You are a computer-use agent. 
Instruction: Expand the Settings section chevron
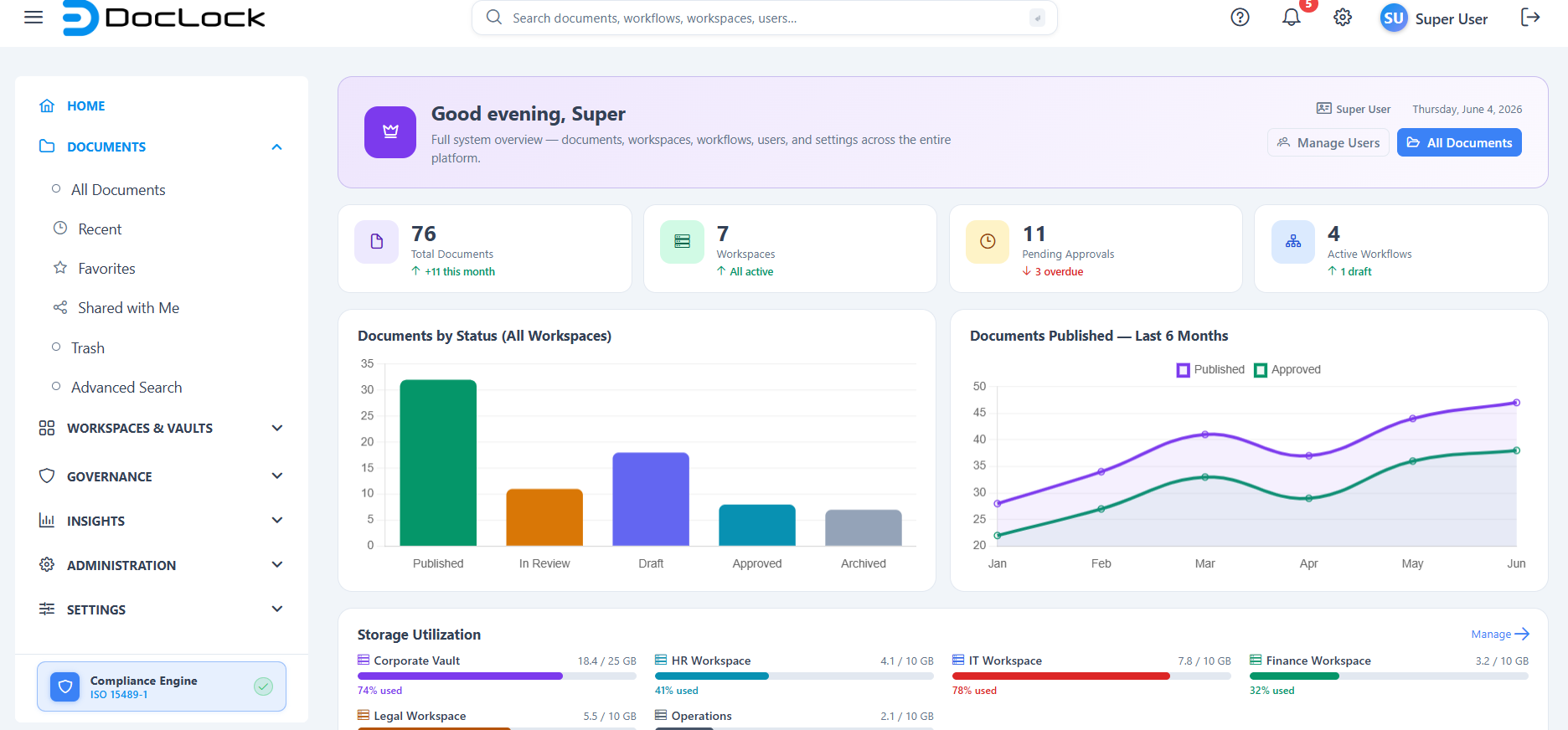click(277, 609)
